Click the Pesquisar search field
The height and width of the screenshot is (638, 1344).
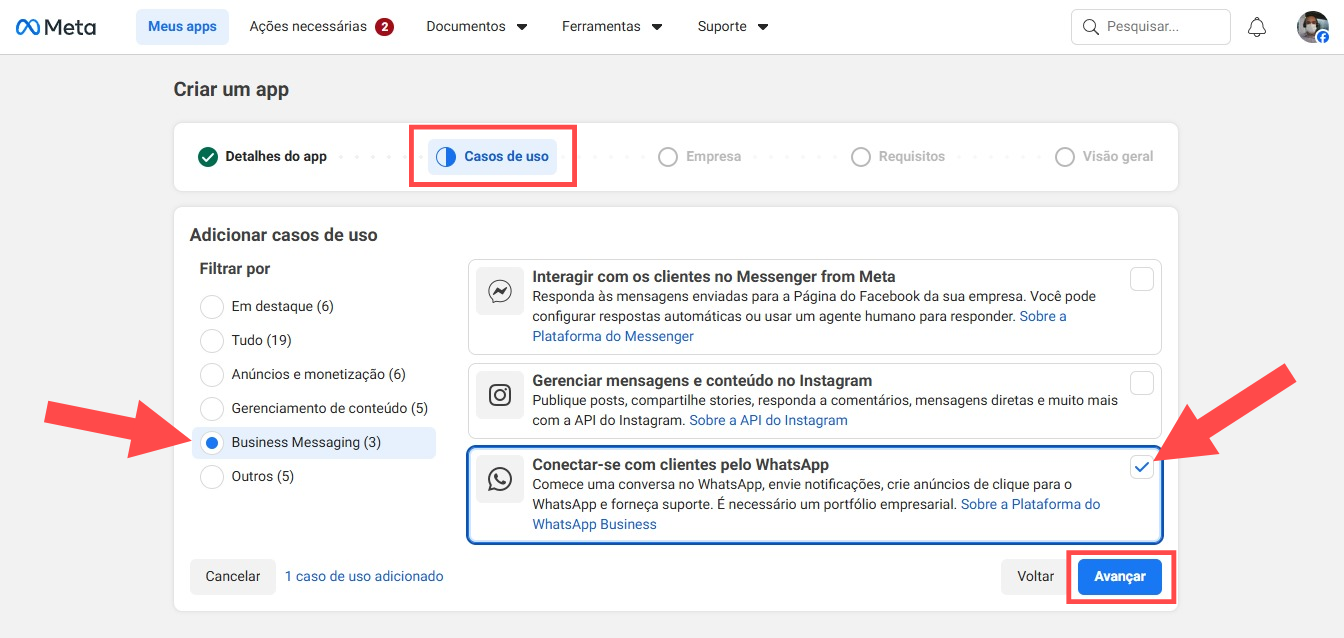[x=1151, y=27]
